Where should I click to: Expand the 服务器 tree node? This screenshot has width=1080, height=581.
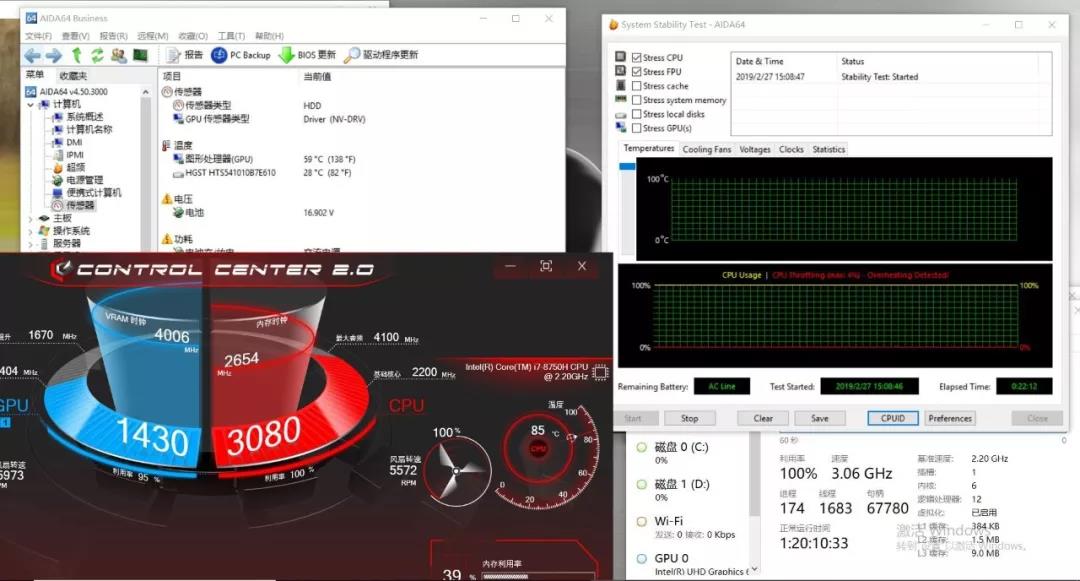point(30,244)
